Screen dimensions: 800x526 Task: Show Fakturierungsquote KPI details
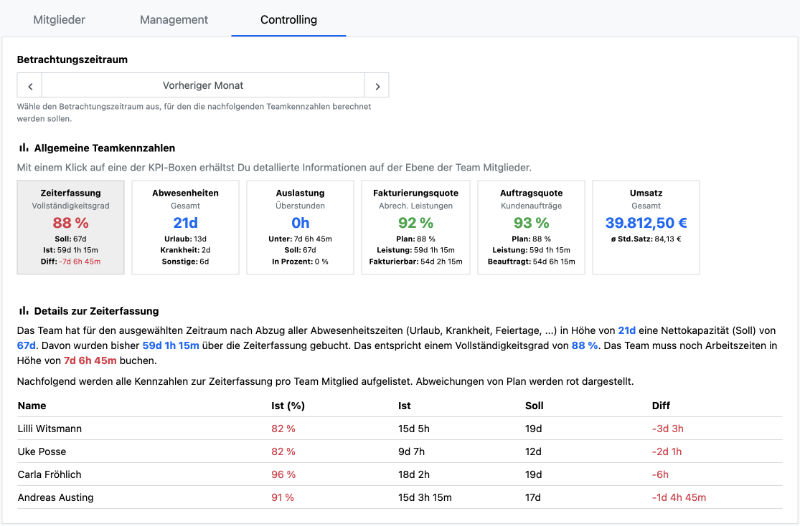[x=415, y=227]
